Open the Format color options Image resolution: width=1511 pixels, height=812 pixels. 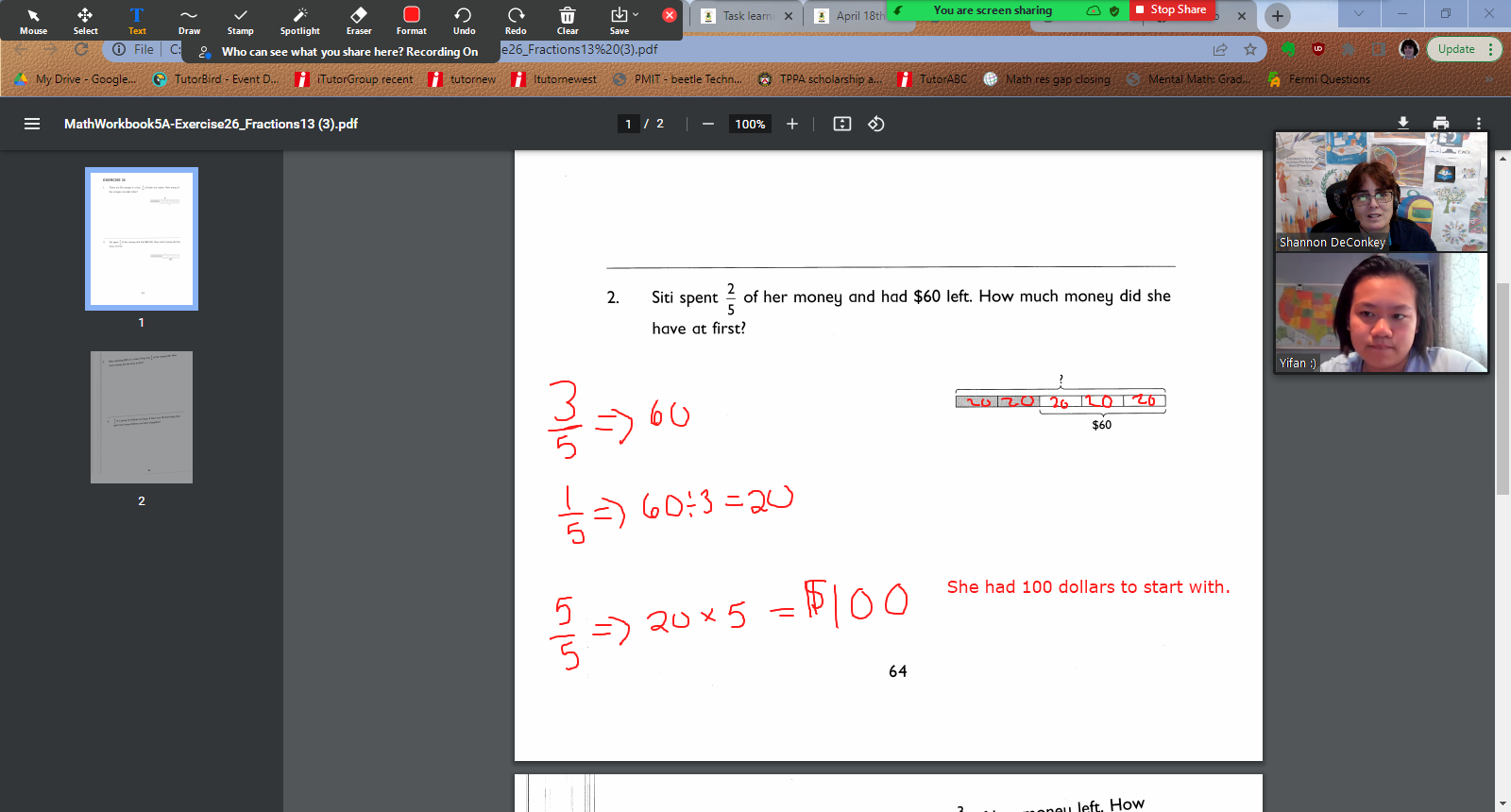pos(412,21)
